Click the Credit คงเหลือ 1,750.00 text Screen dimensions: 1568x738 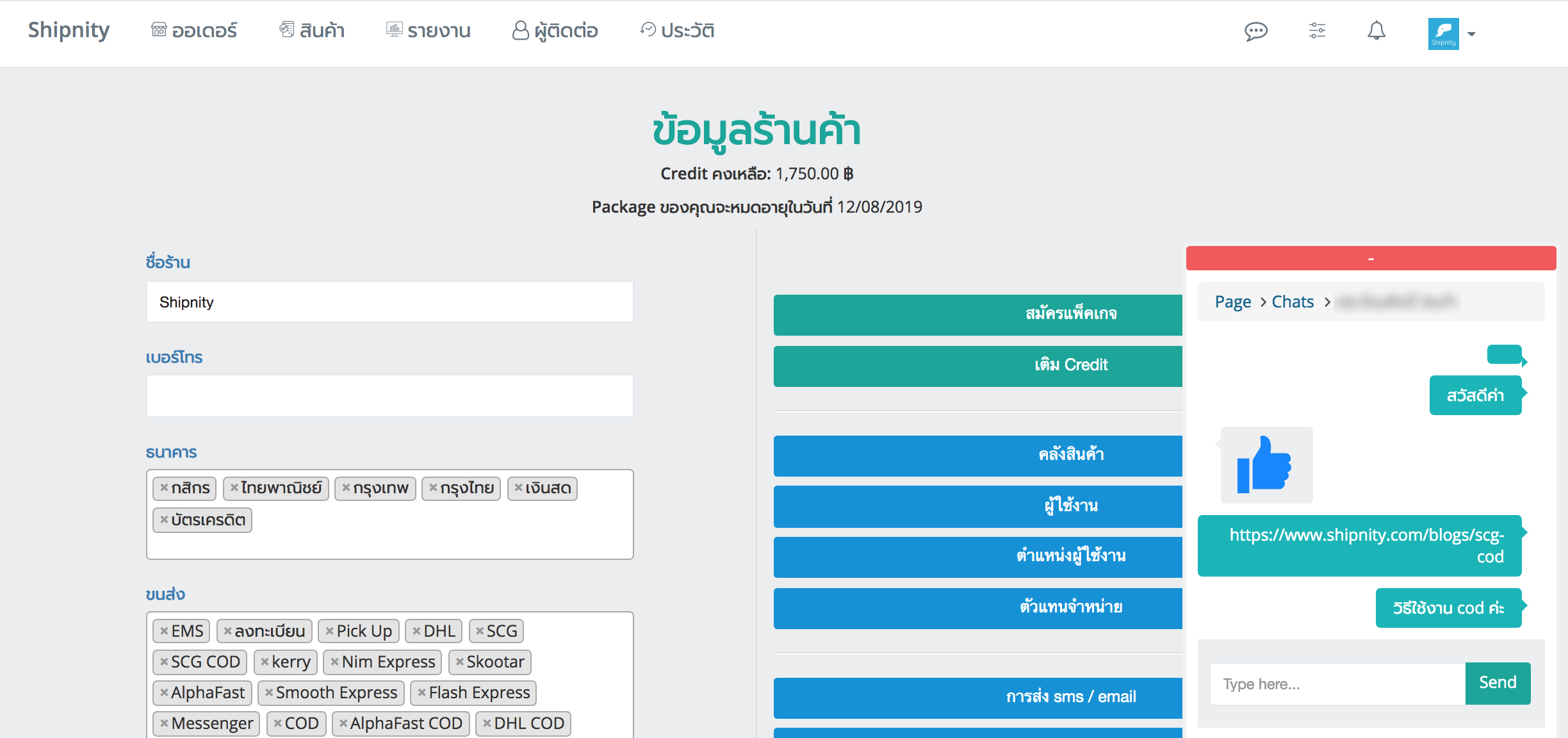tap(756, 174)
